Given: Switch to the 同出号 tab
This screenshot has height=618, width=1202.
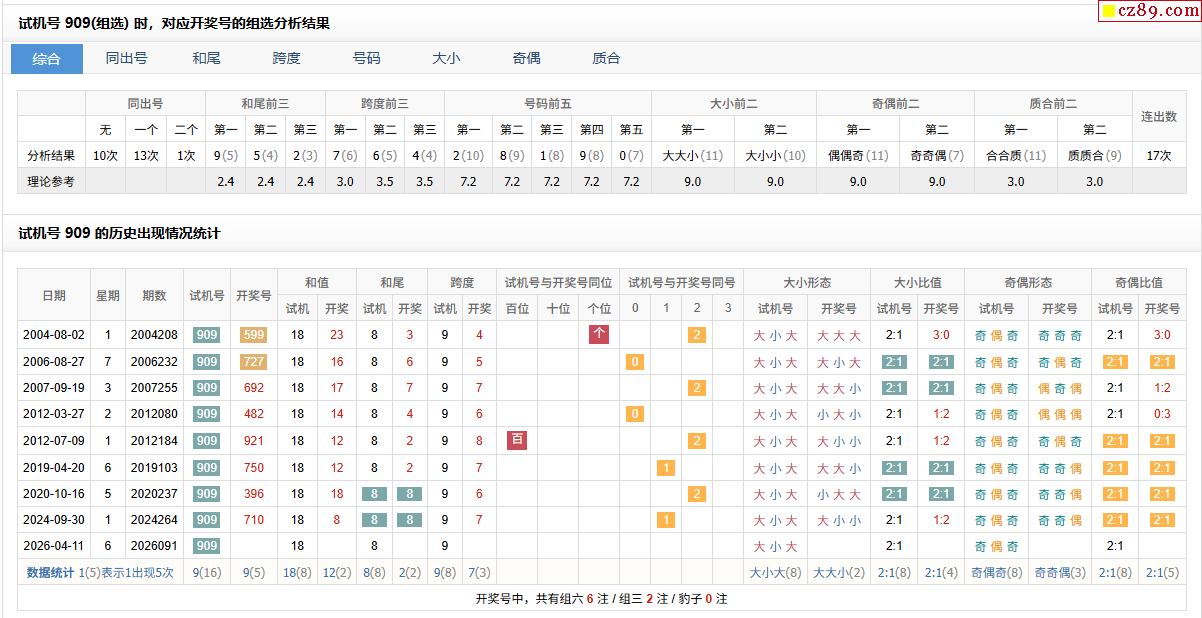Looking at the screenshot, I should (x=126, y=58).
